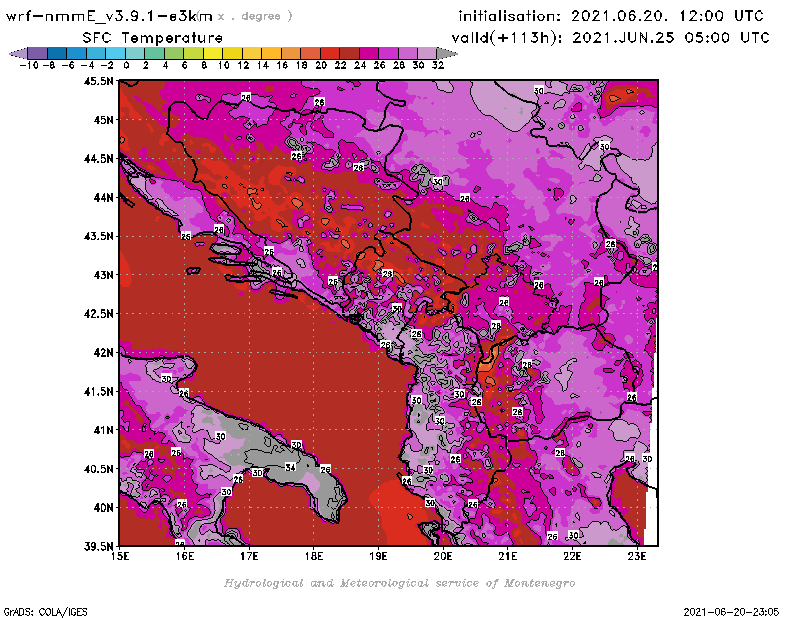Image resolution: width=800 pixels, height=618 pixels.
Task: Click the orange legend swatch between 16 and 18
Action: tap(291, 54)
